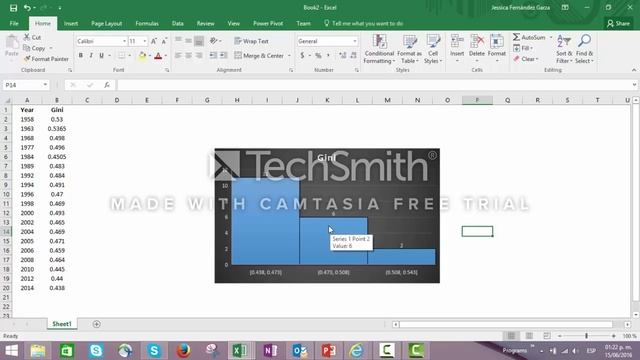
Task: Open Firefox from the taskbar
Action: coord(183,351)
